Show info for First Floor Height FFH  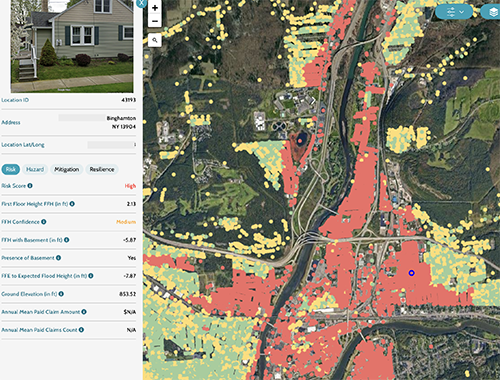(72, 204)
